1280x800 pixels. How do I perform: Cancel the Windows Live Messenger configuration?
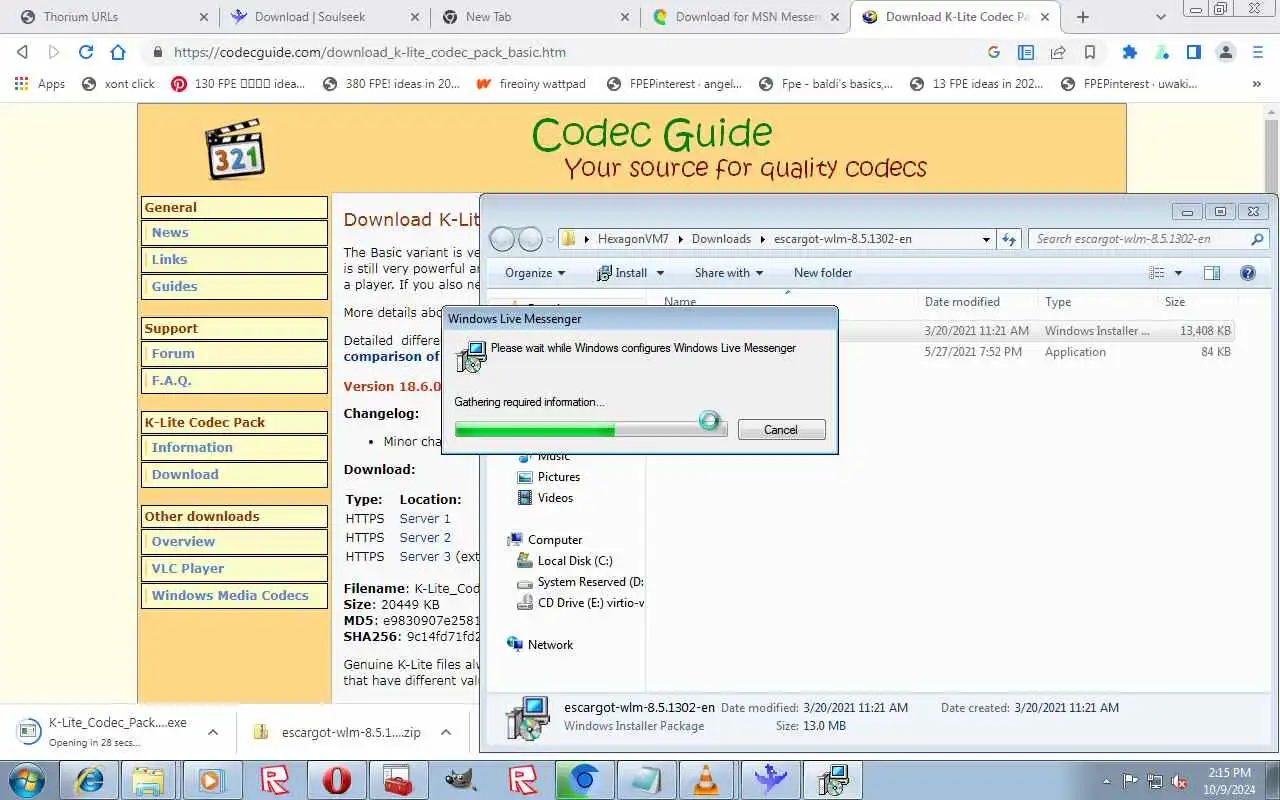pos(781,430)
